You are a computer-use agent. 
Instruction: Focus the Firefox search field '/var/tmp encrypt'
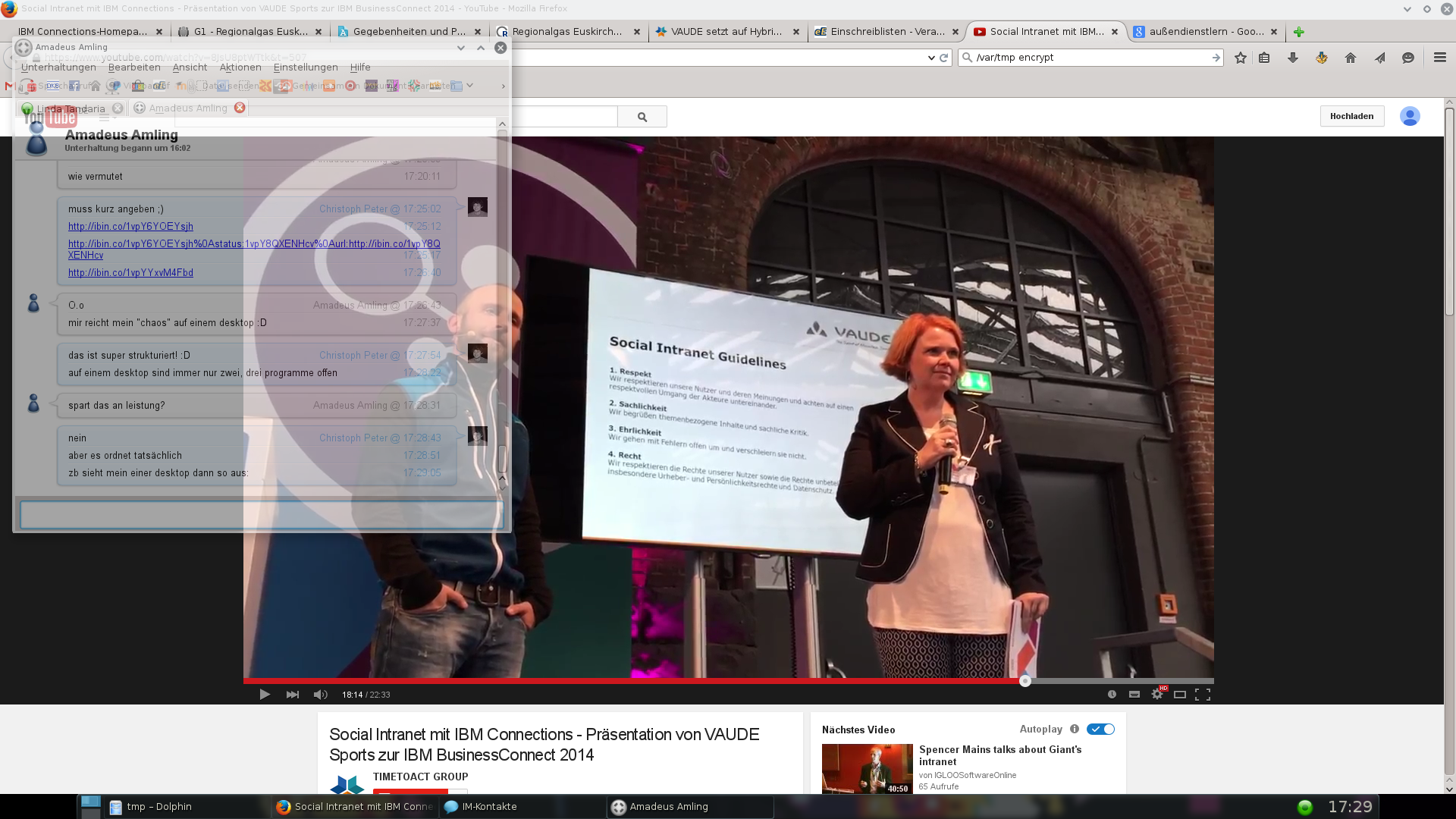(1090, 58)
